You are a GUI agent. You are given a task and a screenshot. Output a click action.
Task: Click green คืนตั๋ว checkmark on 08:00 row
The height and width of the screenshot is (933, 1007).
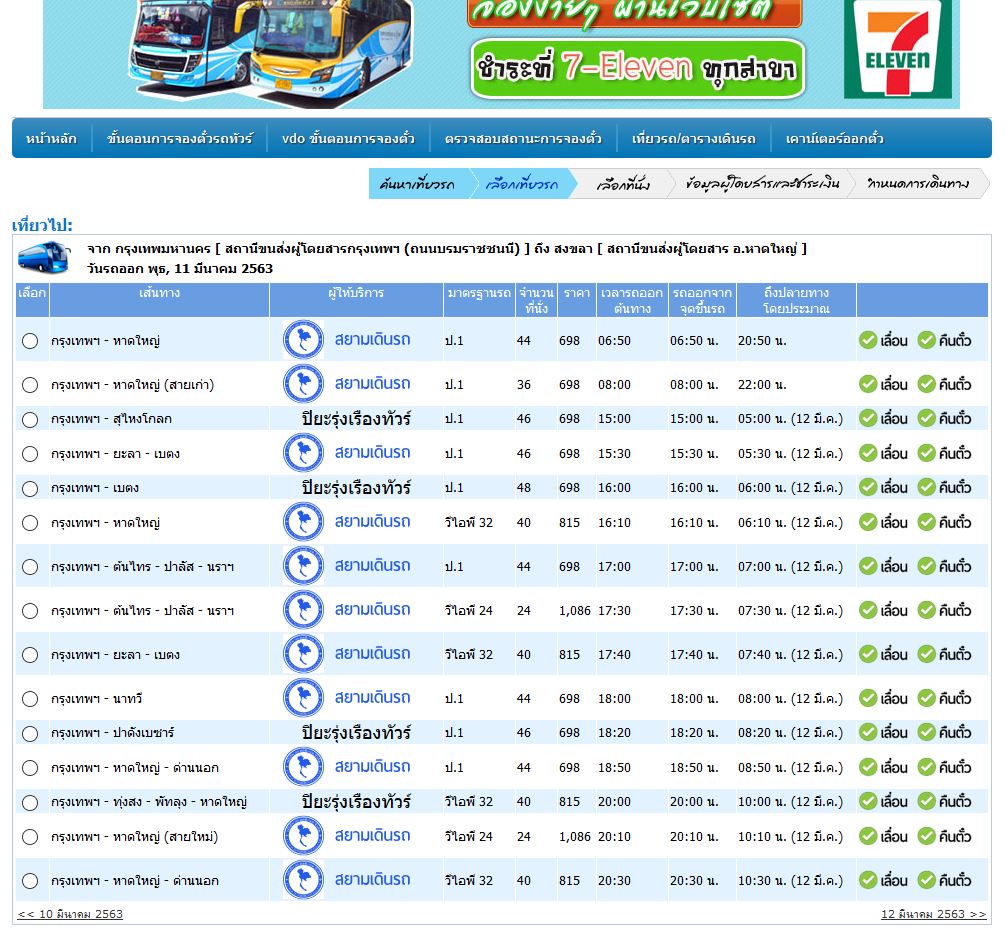click(926, 384)
